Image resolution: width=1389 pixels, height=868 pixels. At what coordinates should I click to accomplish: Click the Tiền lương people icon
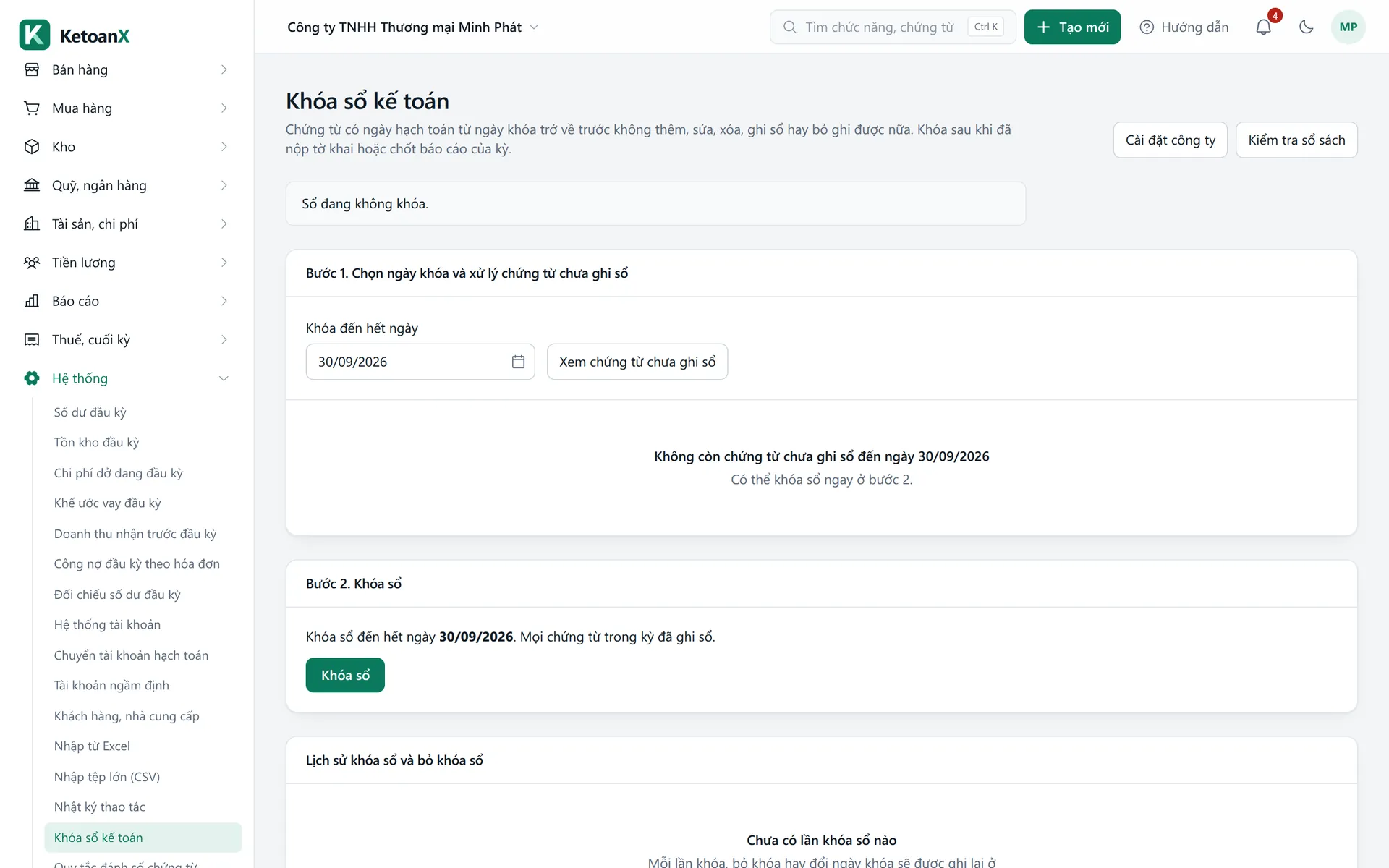tap(32, 263)
